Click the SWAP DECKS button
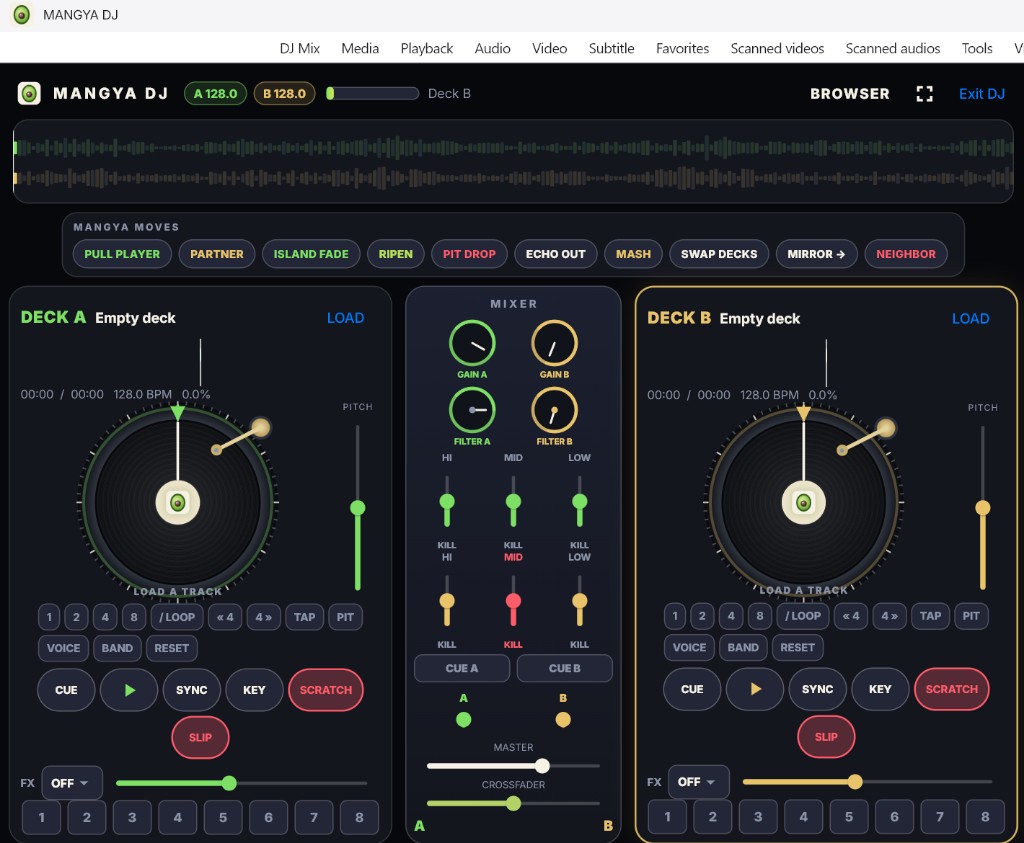 [x=719, y=254]
